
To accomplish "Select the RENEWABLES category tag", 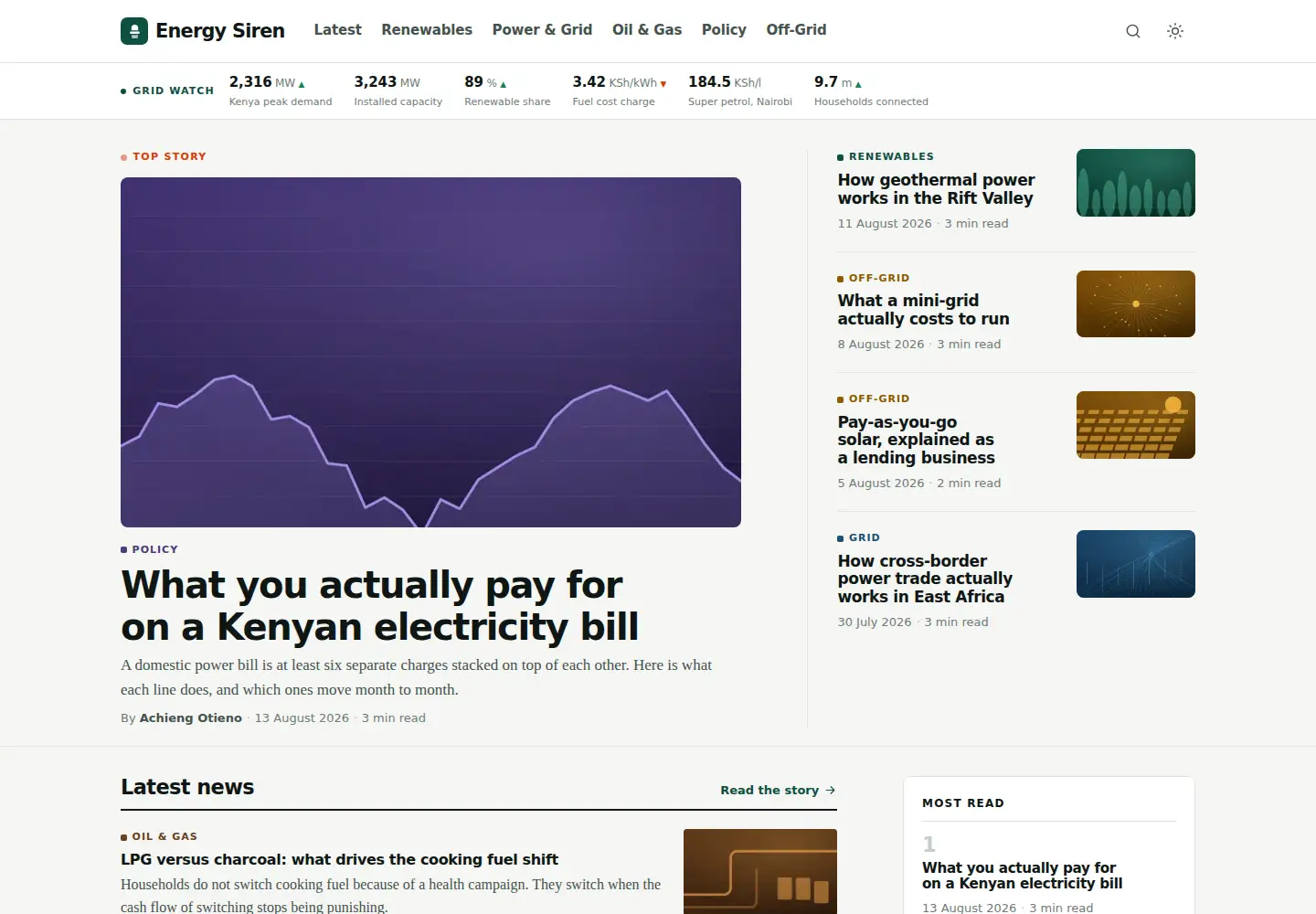I will tap(886, 156).
